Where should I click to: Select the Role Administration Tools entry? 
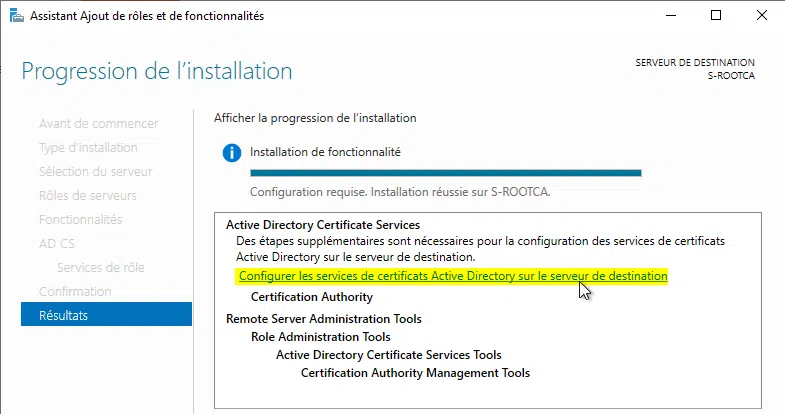321,337
